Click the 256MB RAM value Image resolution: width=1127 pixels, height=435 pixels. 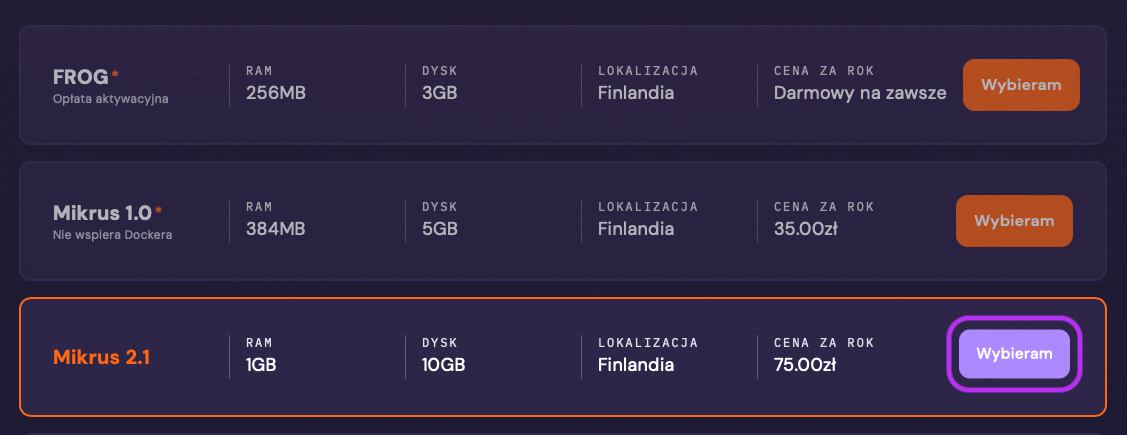(276, 93)
